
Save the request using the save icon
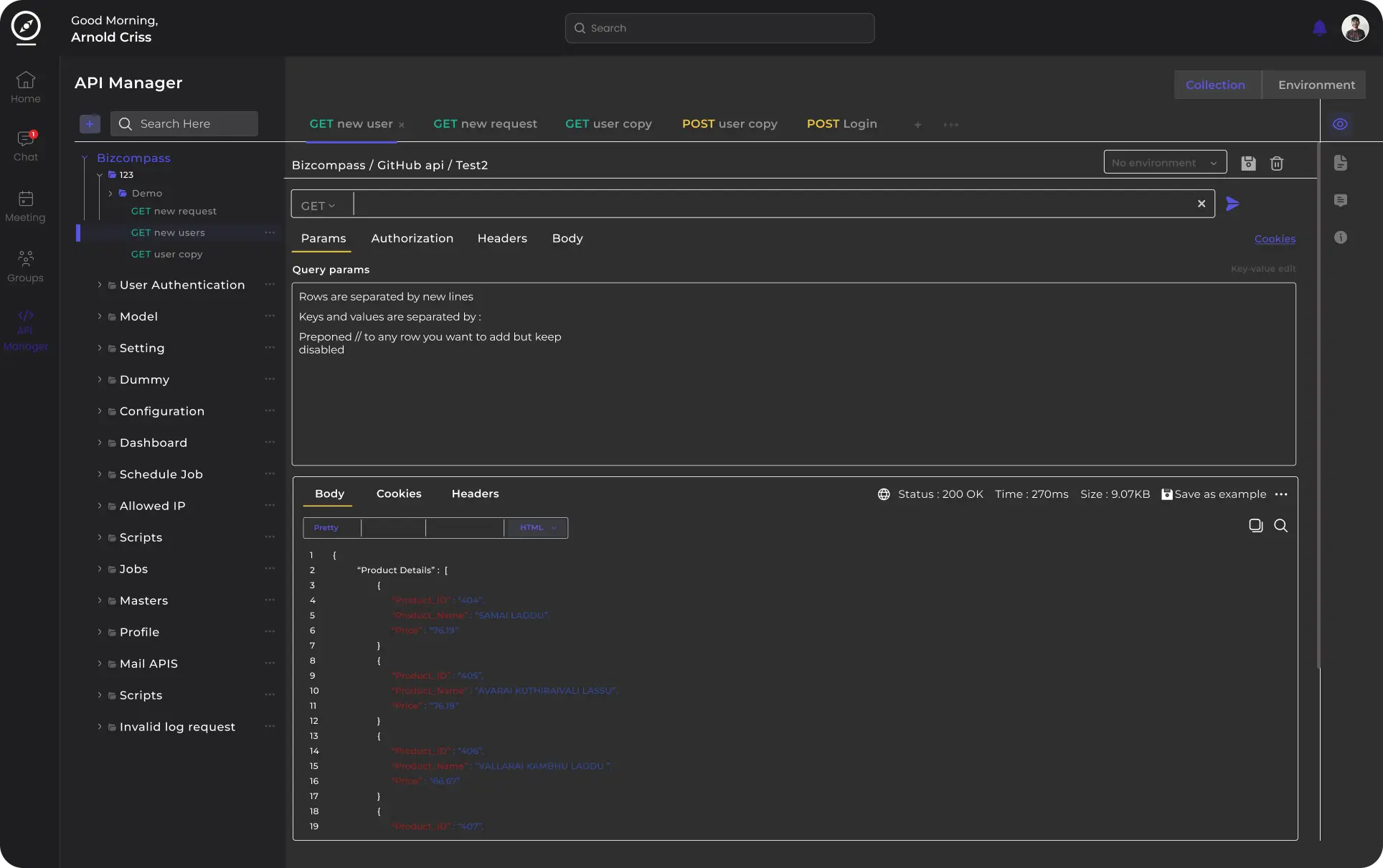(1248, 163)
